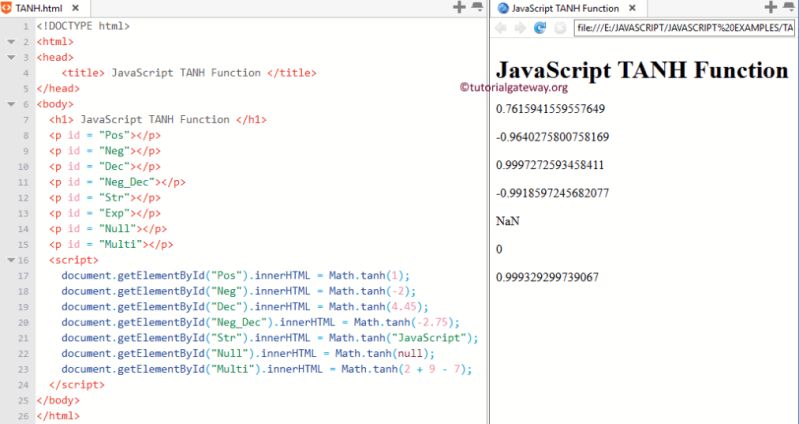Collapse the script tag on line 16
Image resolution: width=799 pixels, height=424 pixels.
click(x=11, y=260)
